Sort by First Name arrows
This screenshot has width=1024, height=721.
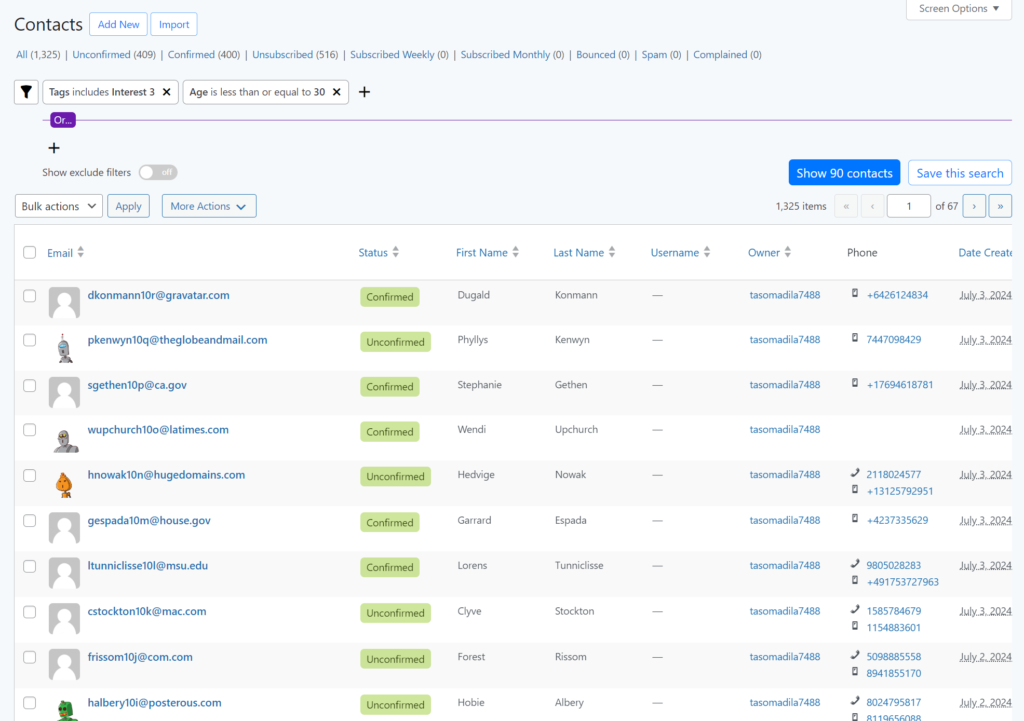pyautogui.click(x=516, y=252)
